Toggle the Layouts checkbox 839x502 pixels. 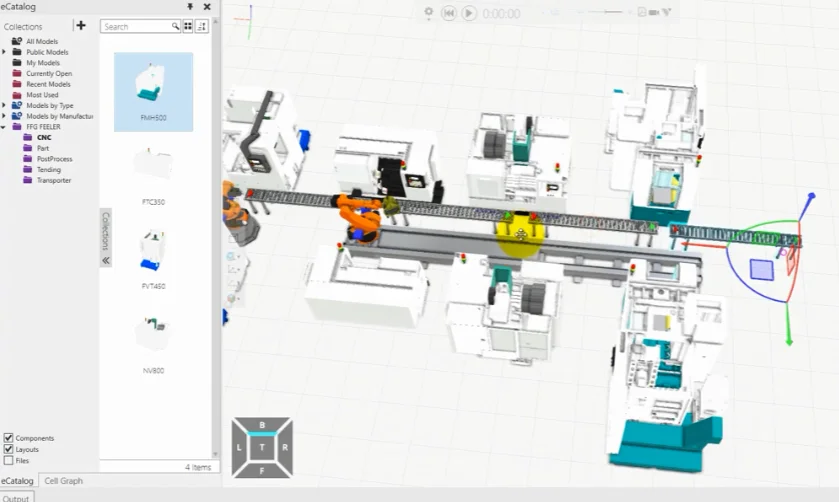9,449
